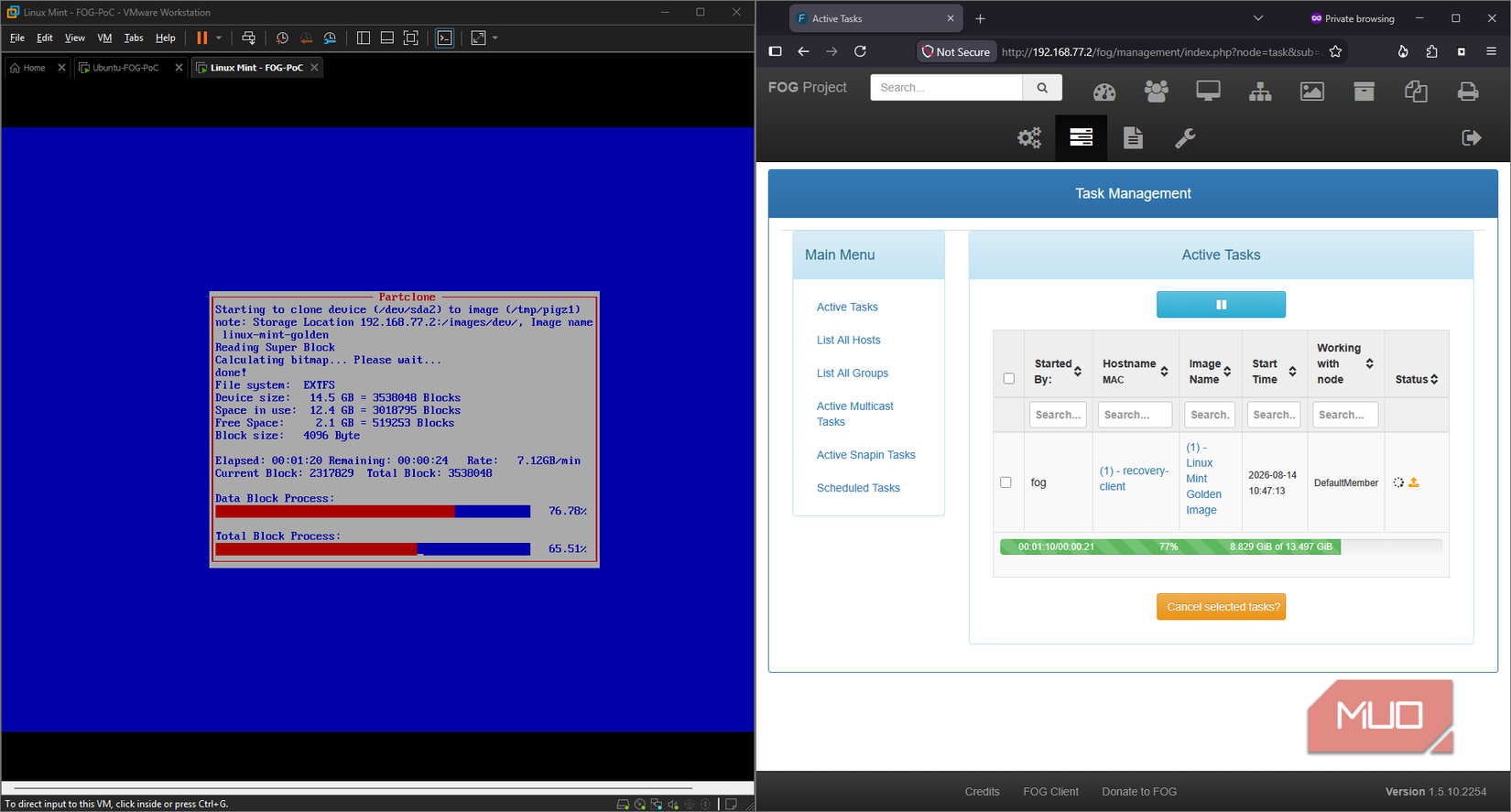Open FOG dashboard icon

click(1104, 92)
